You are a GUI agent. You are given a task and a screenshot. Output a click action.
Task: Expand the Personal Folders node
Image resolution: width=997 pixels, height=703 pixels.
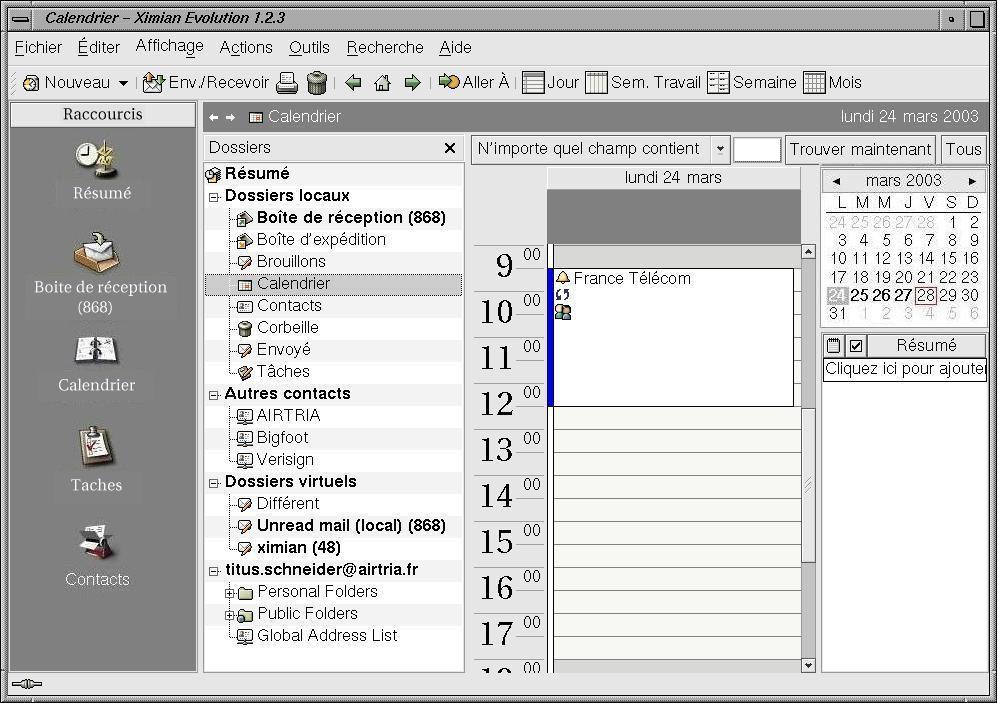click(229, 593)
